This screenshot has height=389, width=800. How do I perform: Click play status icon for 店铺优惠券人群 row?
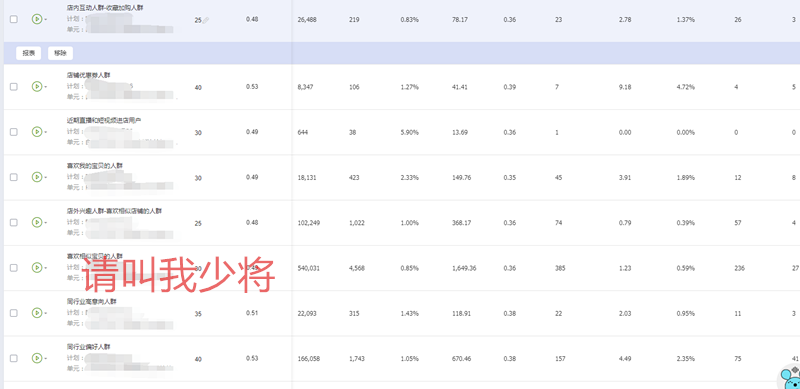tap(37, 86)
